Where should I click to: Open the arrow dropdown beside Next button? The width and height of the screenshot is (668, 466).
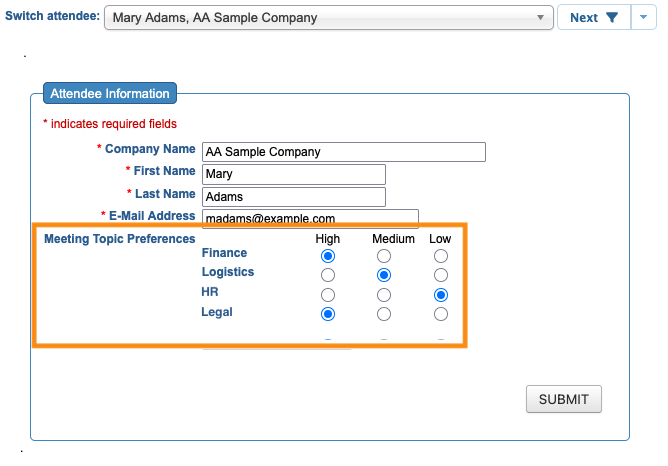click(643, 17)
